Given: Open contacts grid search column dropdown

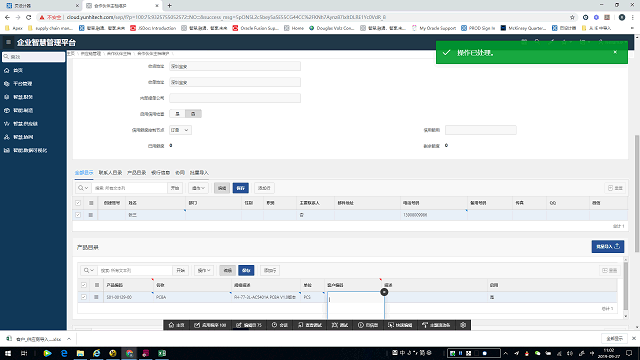Looking at the screenshot, I should pos(83,188).
